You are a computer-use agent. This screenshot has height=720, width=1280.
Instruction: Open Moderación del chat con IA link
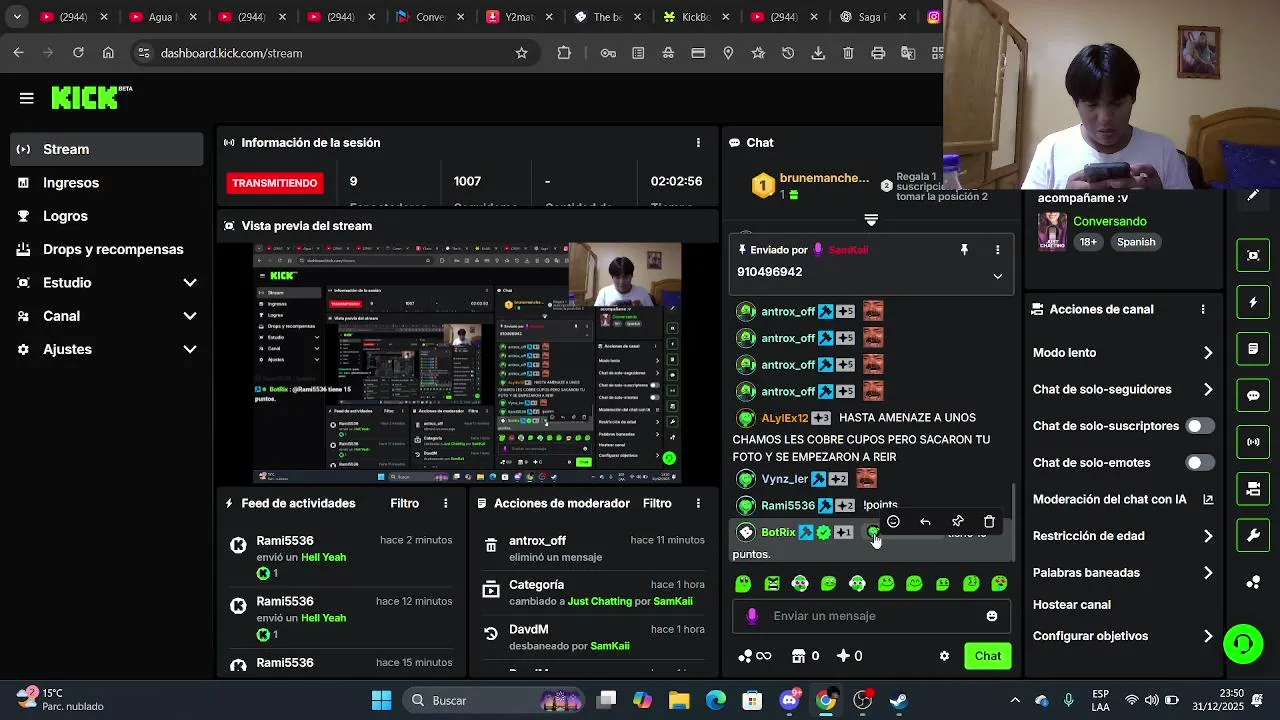pos(1122,499)
